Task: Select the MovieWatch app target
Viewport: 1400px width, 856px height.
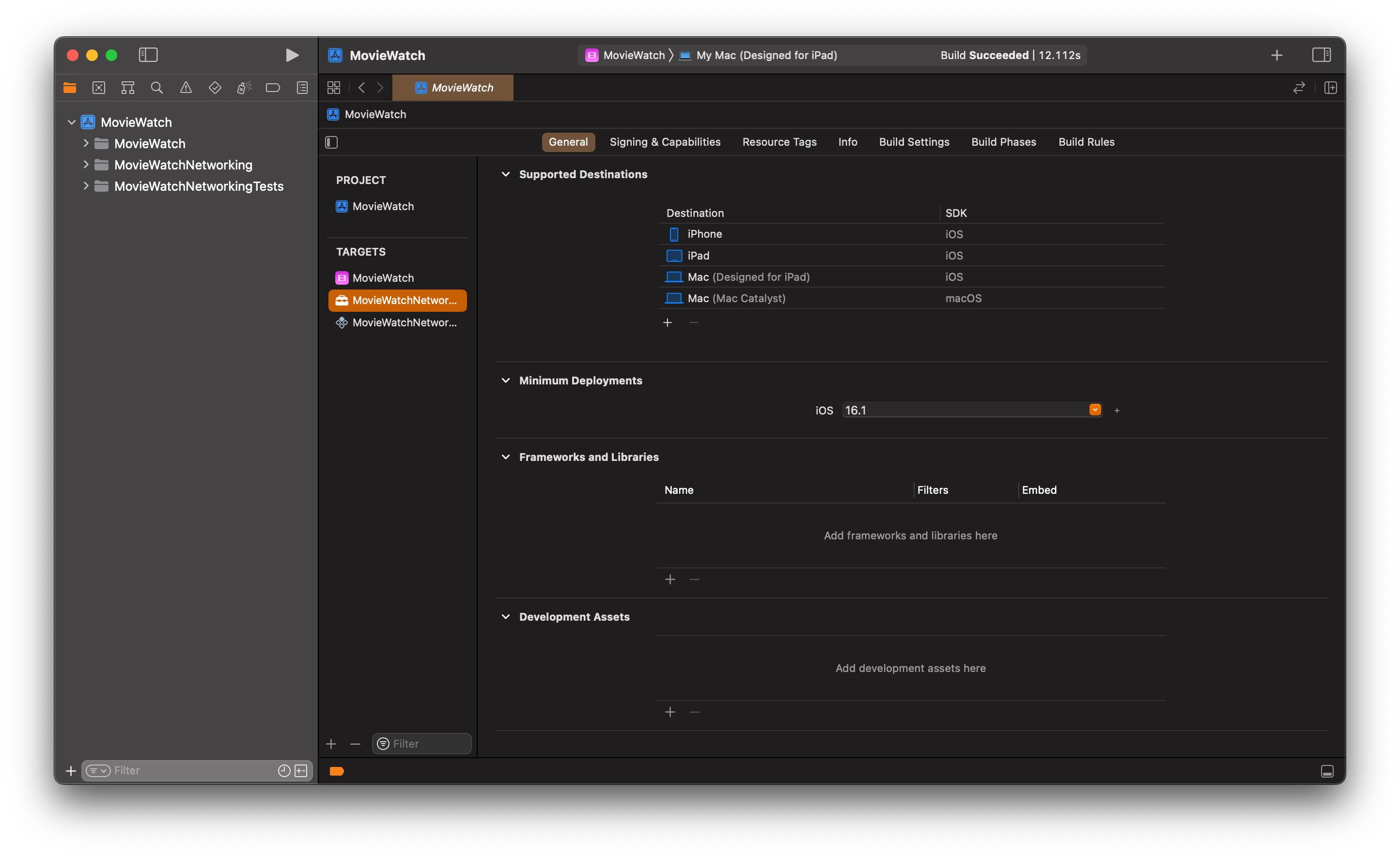Action: (x=375, y=278)
